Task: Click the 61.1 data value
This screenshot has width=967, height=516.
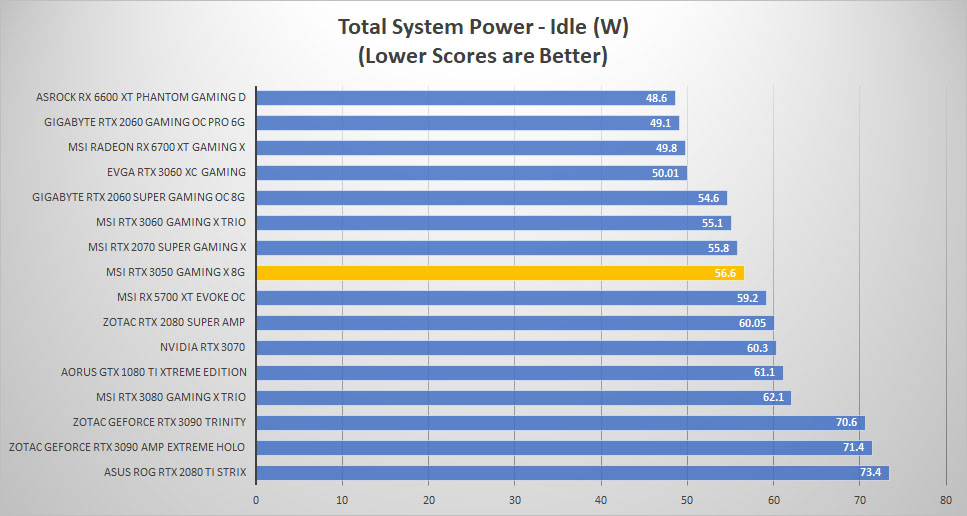Action: point(764,372)
